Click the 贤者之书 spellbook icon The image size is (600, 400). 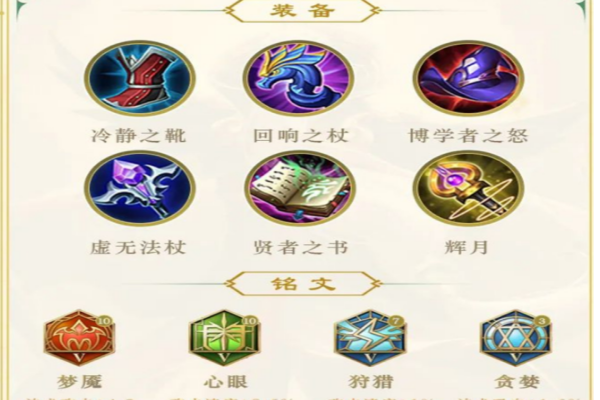click(x=300, y=189)
